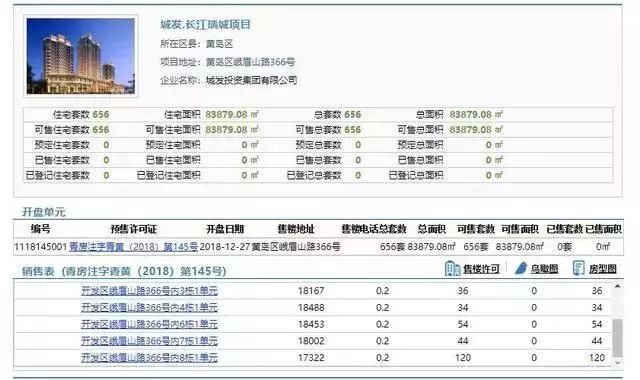Open link for 3栋1单元 building

coord(149,291)
